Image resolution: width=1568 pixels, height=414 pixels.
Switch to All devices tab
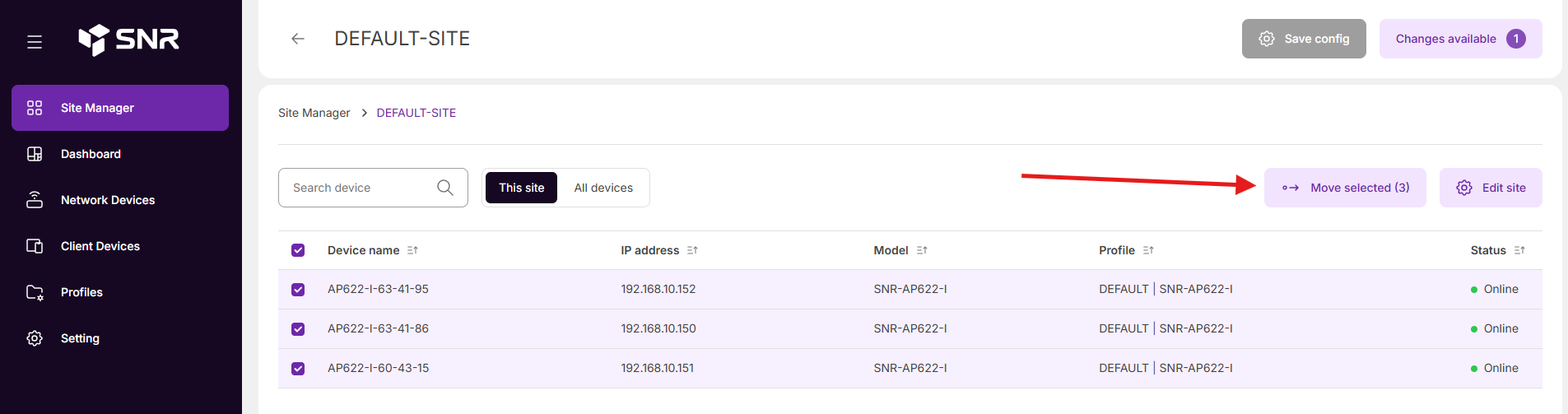pyautogui.click(x=603, y=188)
